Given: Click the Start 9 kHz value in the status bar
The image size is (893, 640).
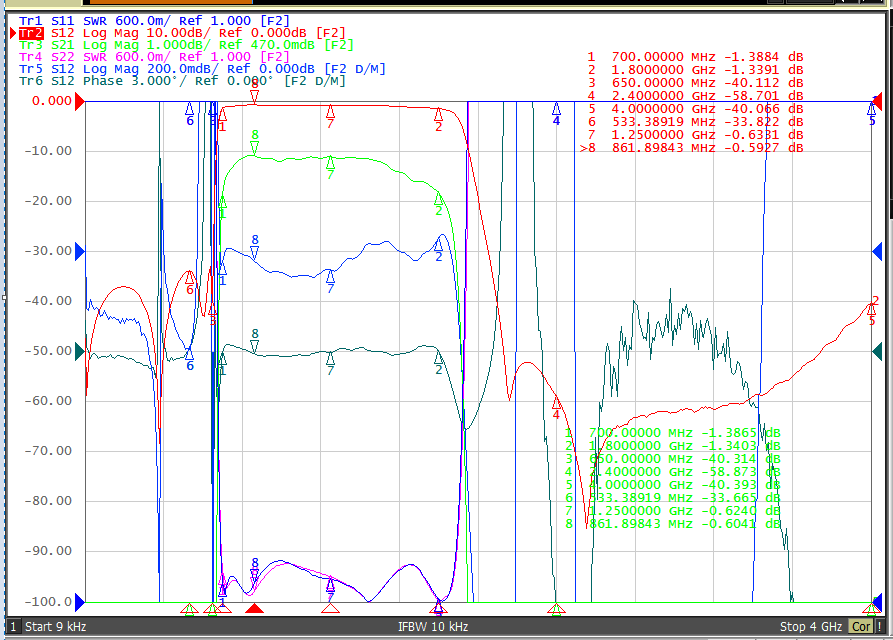Looking at the screenshot, I should pos(55,627).
